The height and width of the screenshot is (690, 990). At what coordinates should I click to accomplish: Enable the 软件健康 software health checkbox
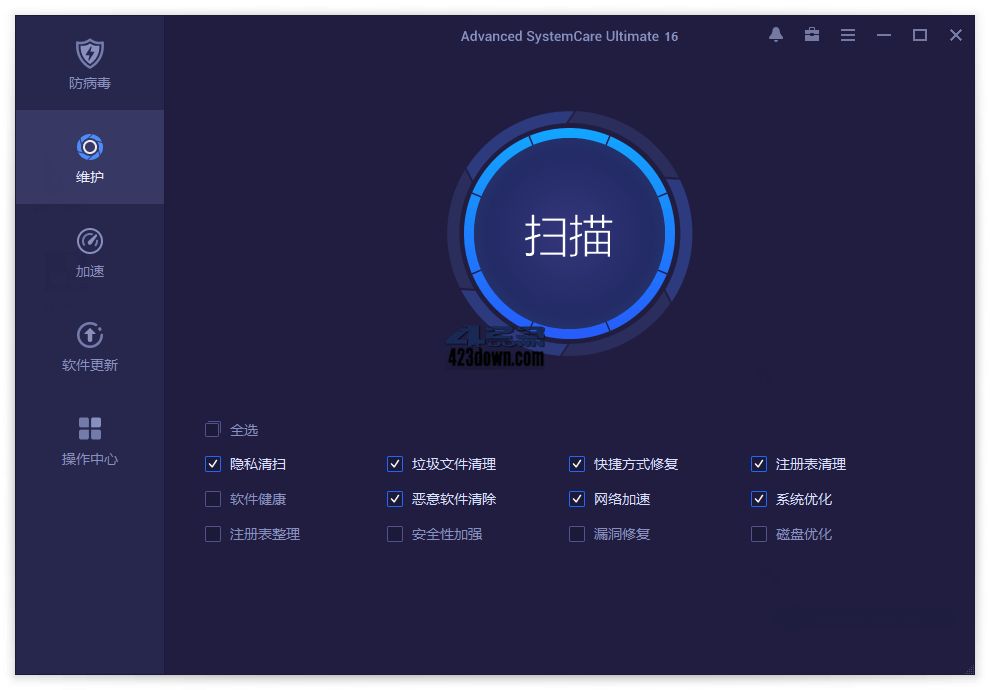(x=212, y=499)
